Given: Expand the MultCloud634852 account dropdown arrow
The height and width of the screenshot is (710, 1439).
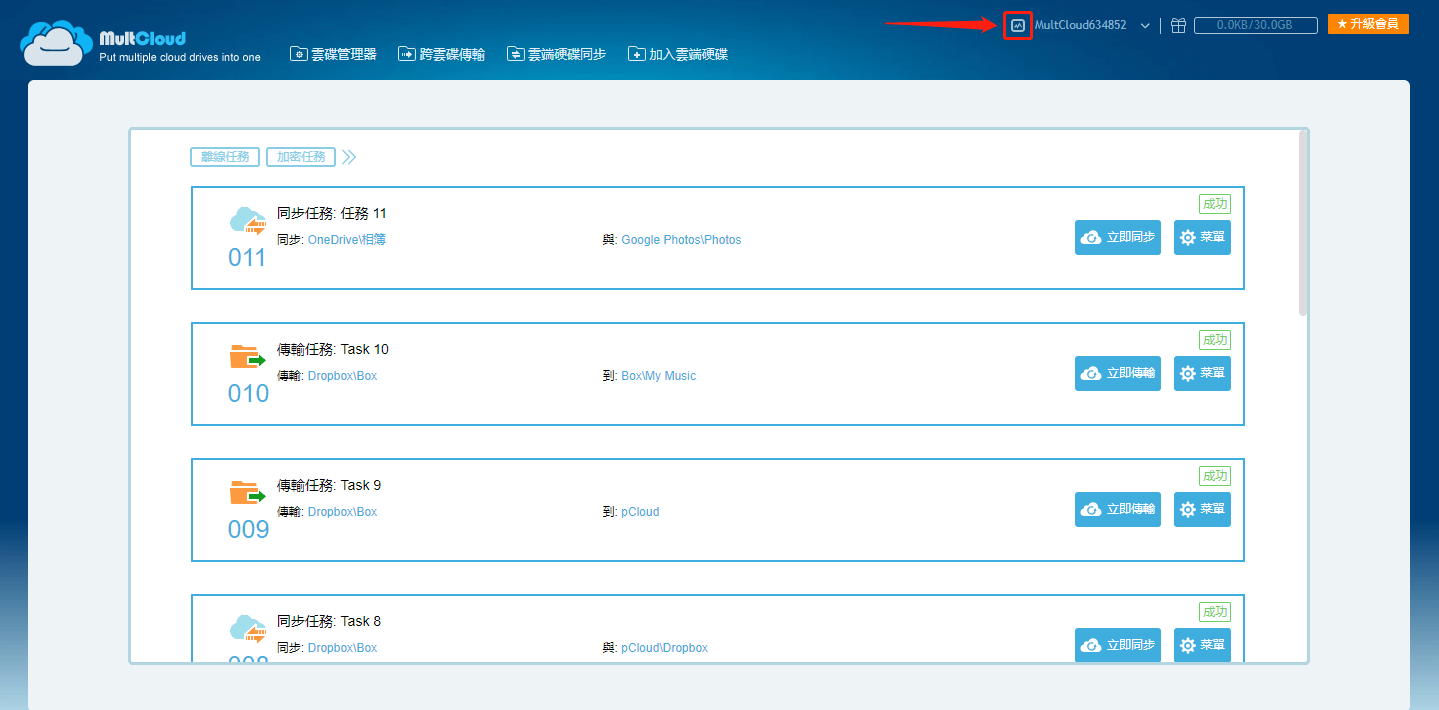Looking at the screenshot, I should [1145, 25].
